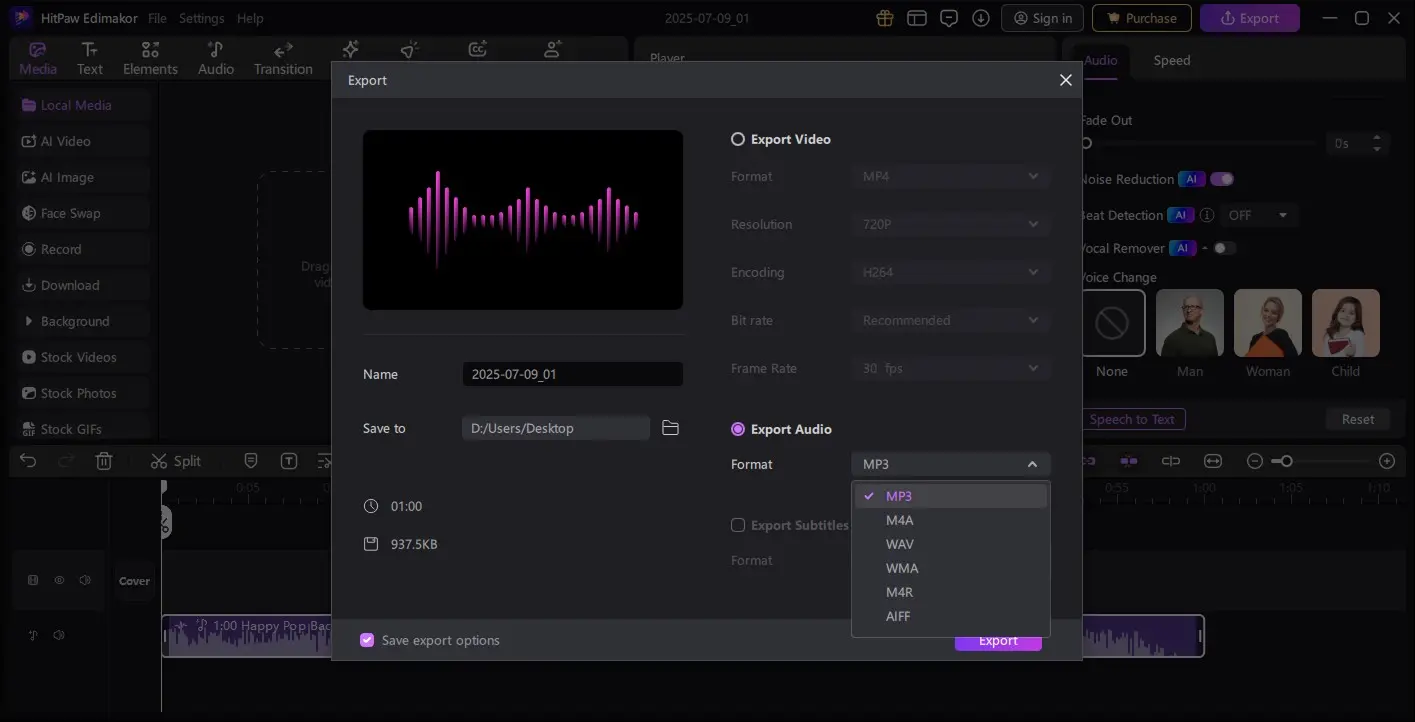Choose WAV from the audio format list

click(x=899, y=544)
